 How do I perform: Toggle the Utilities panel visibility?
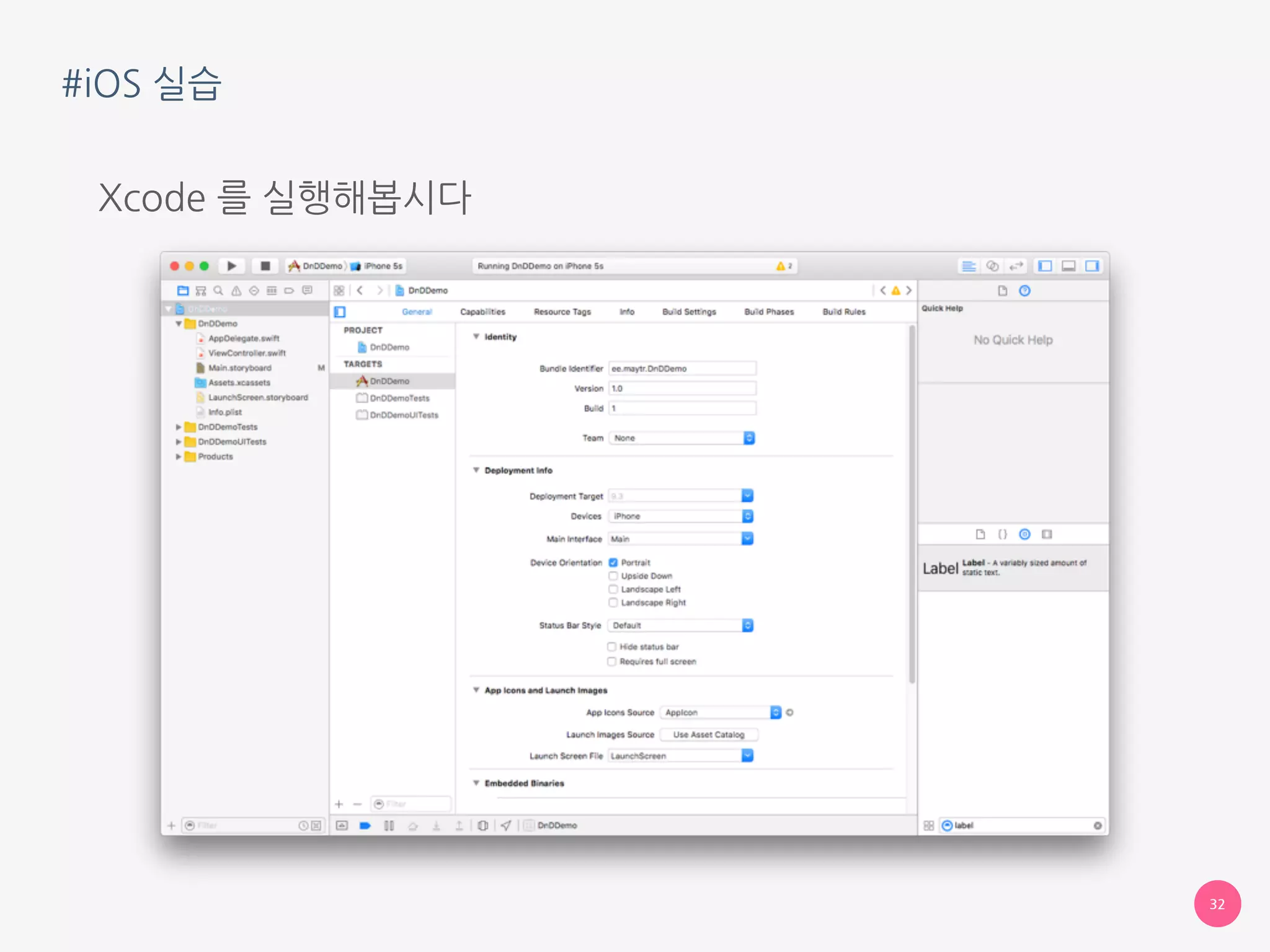click(x=1092, y=266)
